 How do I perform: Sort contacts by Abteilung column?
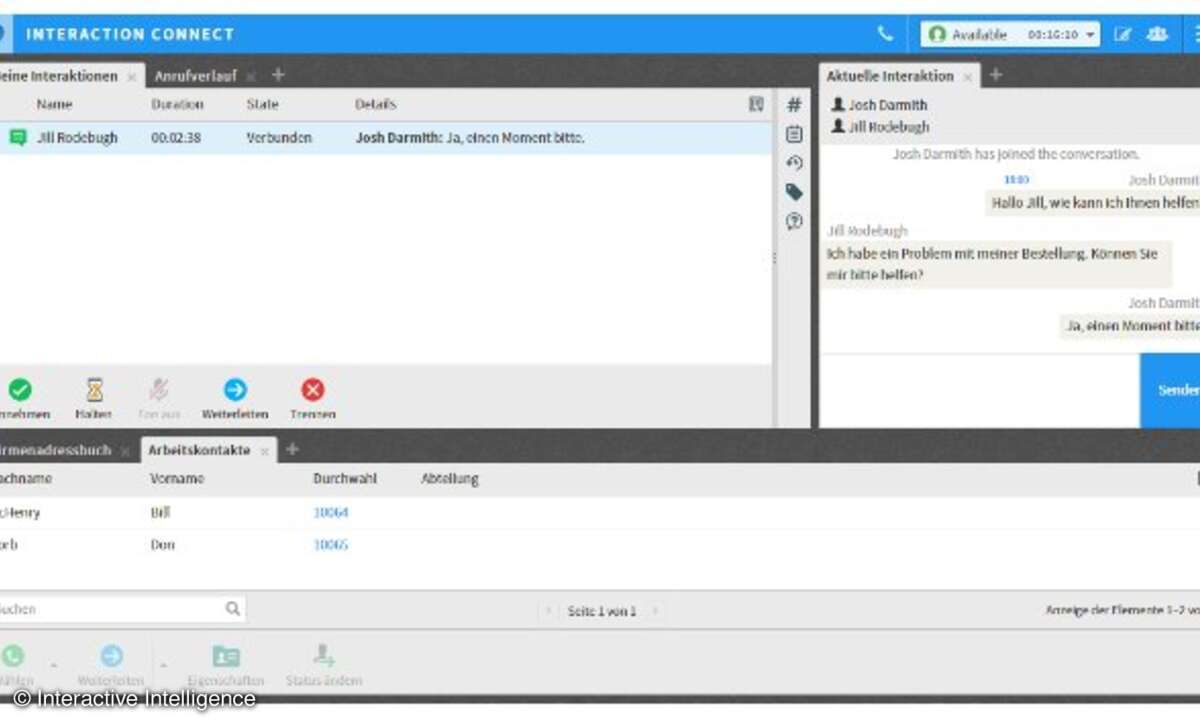450,479
